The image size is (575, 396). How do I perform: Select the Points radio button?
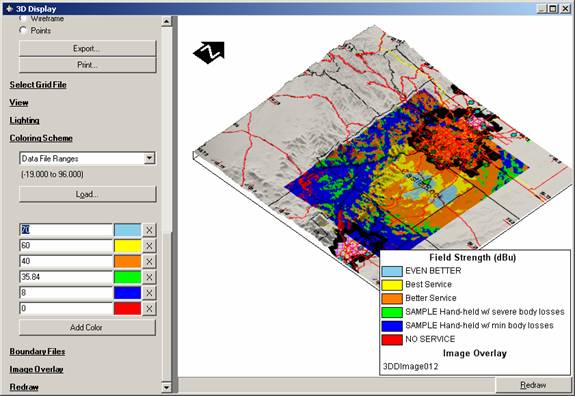pyautogui.click(x=23, y=30)
